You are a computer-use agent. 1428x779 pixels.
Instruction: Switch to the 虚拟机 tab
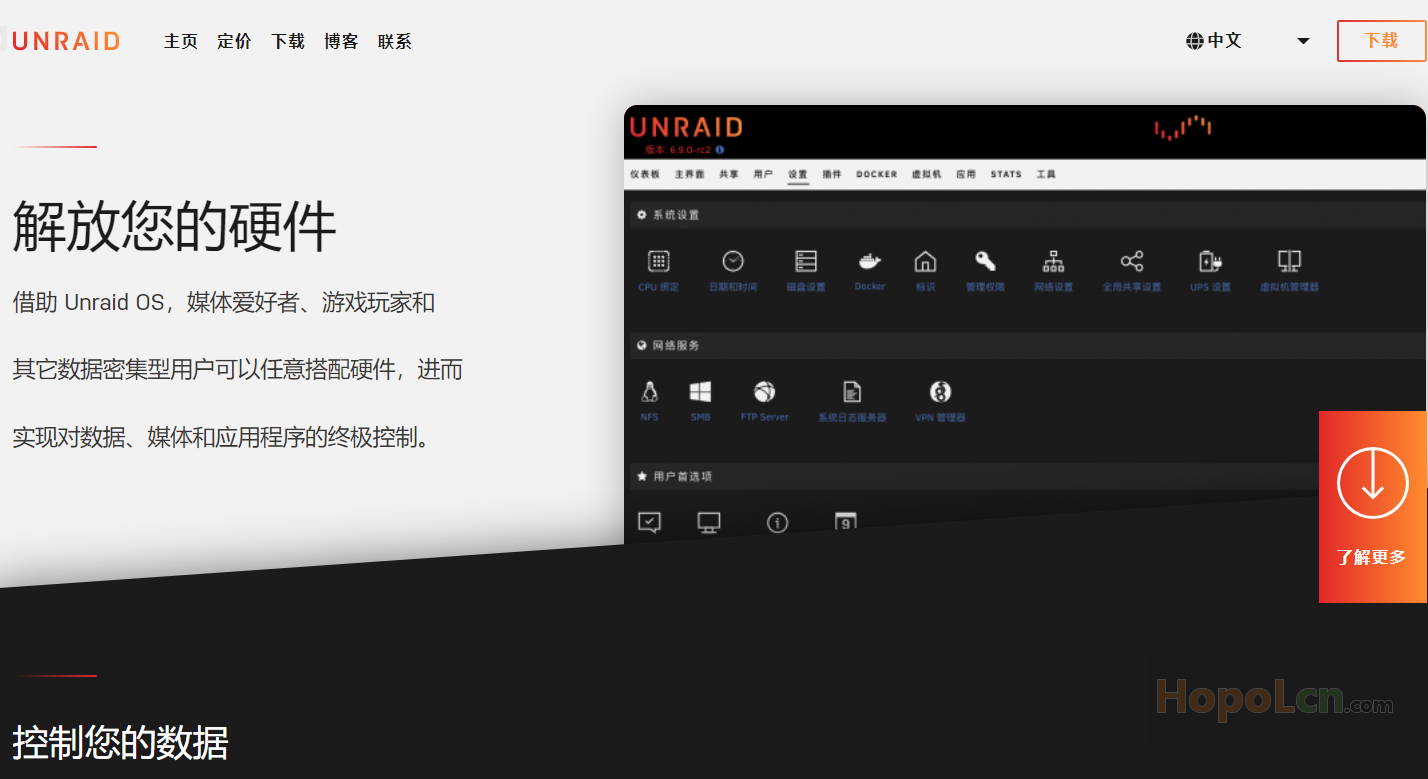click(x=926, y=174)
